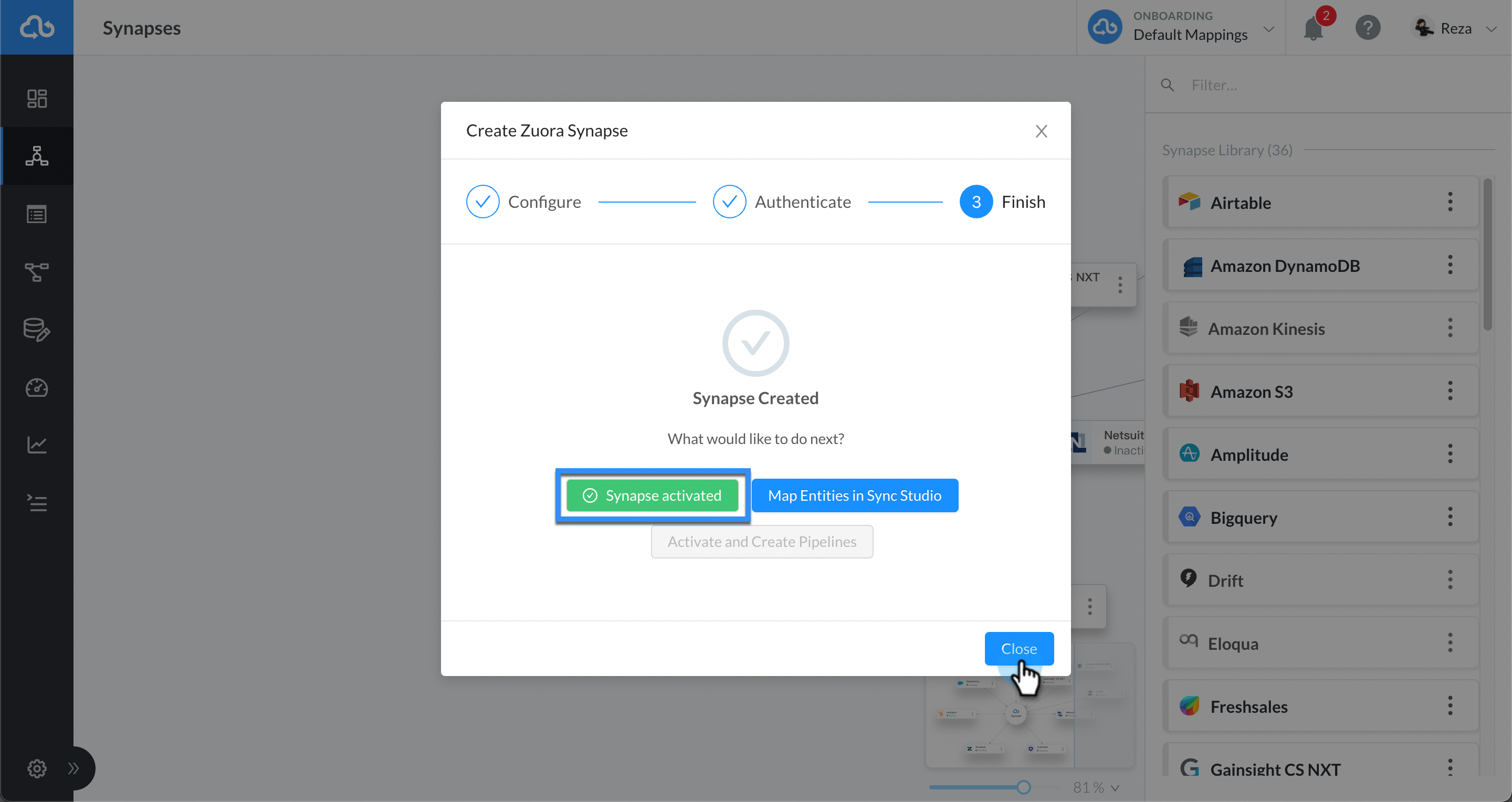The width and height of the screenshot is (1512, 802).
Task: Open Bigquery three-dot options menu
Action: 1450,517
